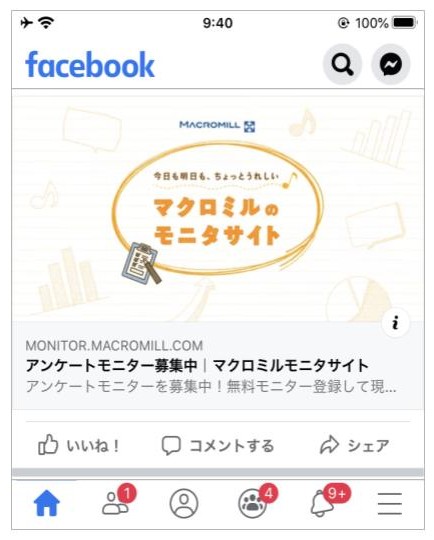Viewport: 434px width, 540px height.
Task: Tap the speech bubble comment icon
Action: click(171, 446)
